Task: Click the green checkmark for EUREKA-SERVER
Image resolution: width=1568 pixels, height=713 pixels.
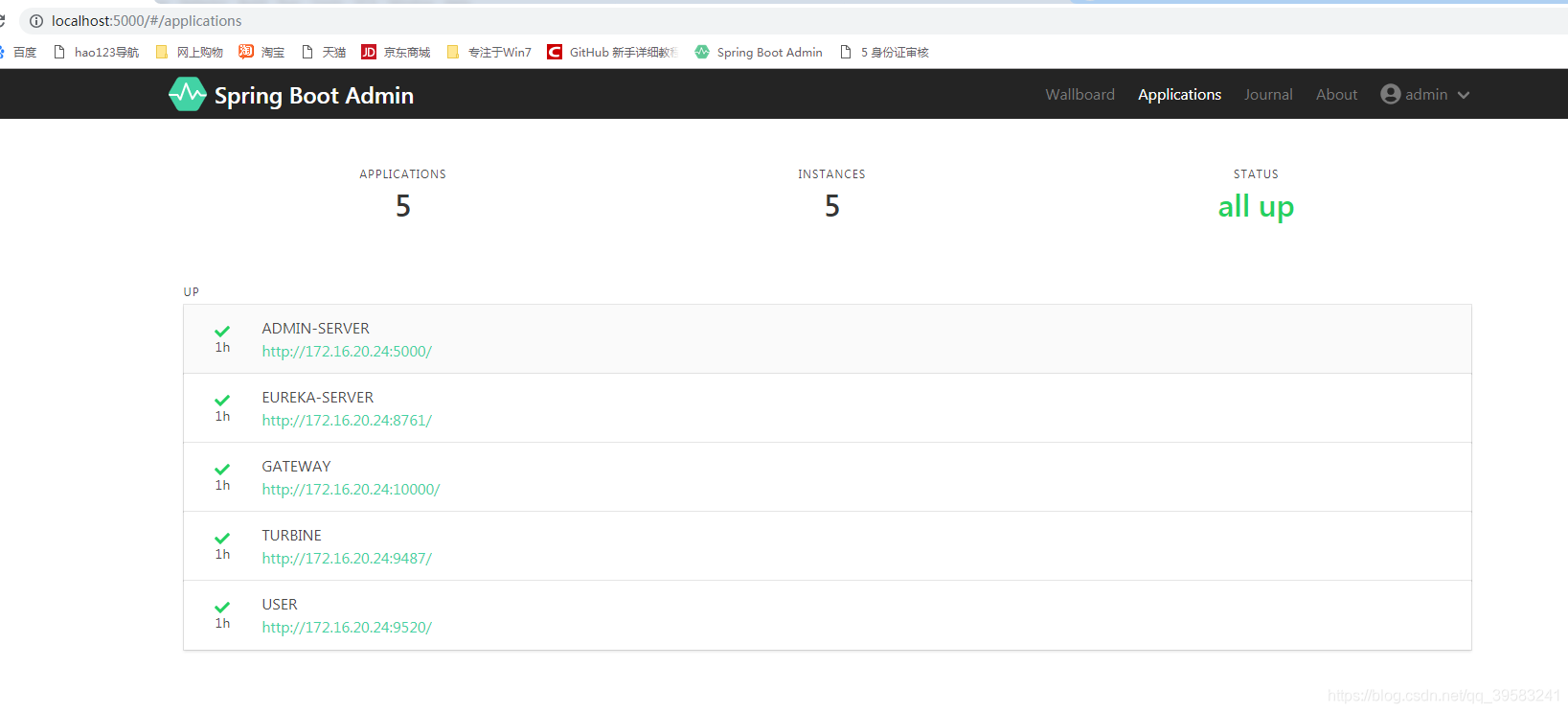Action: (x=222, y=401)
